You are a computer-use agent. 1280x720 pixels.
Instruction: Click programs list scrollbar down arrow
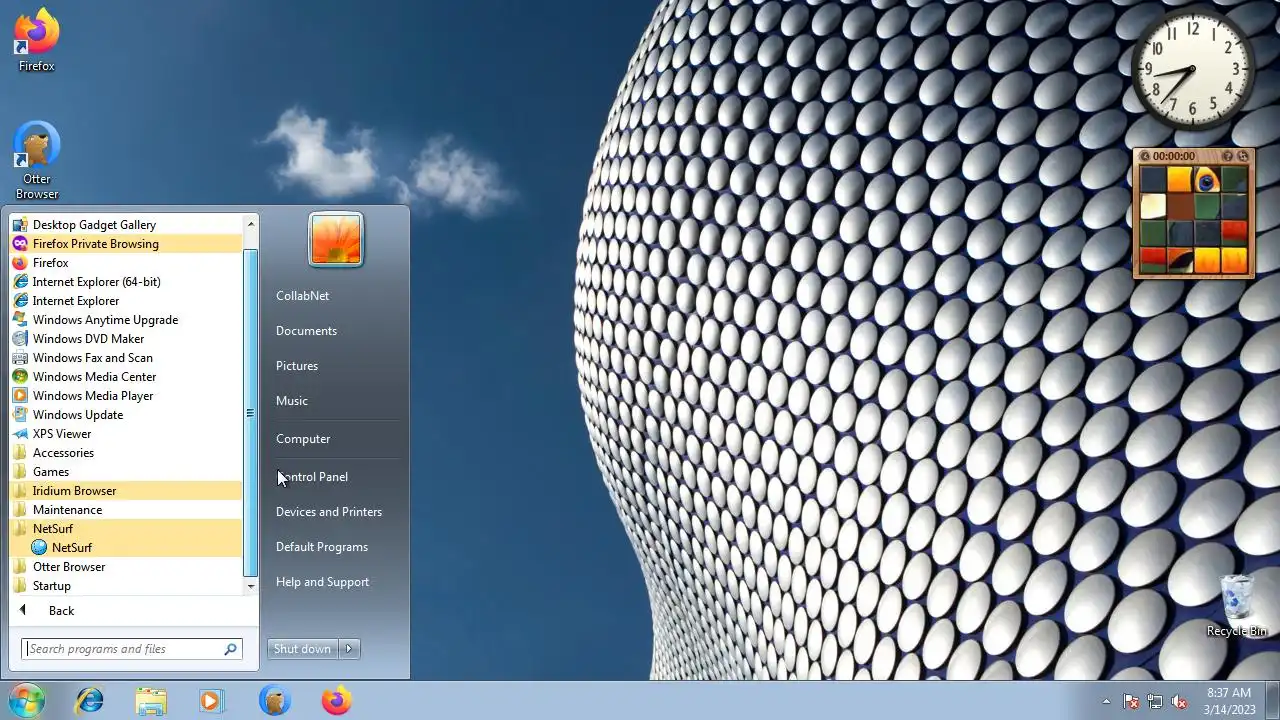pyautogui.click(x=250, y=587)
